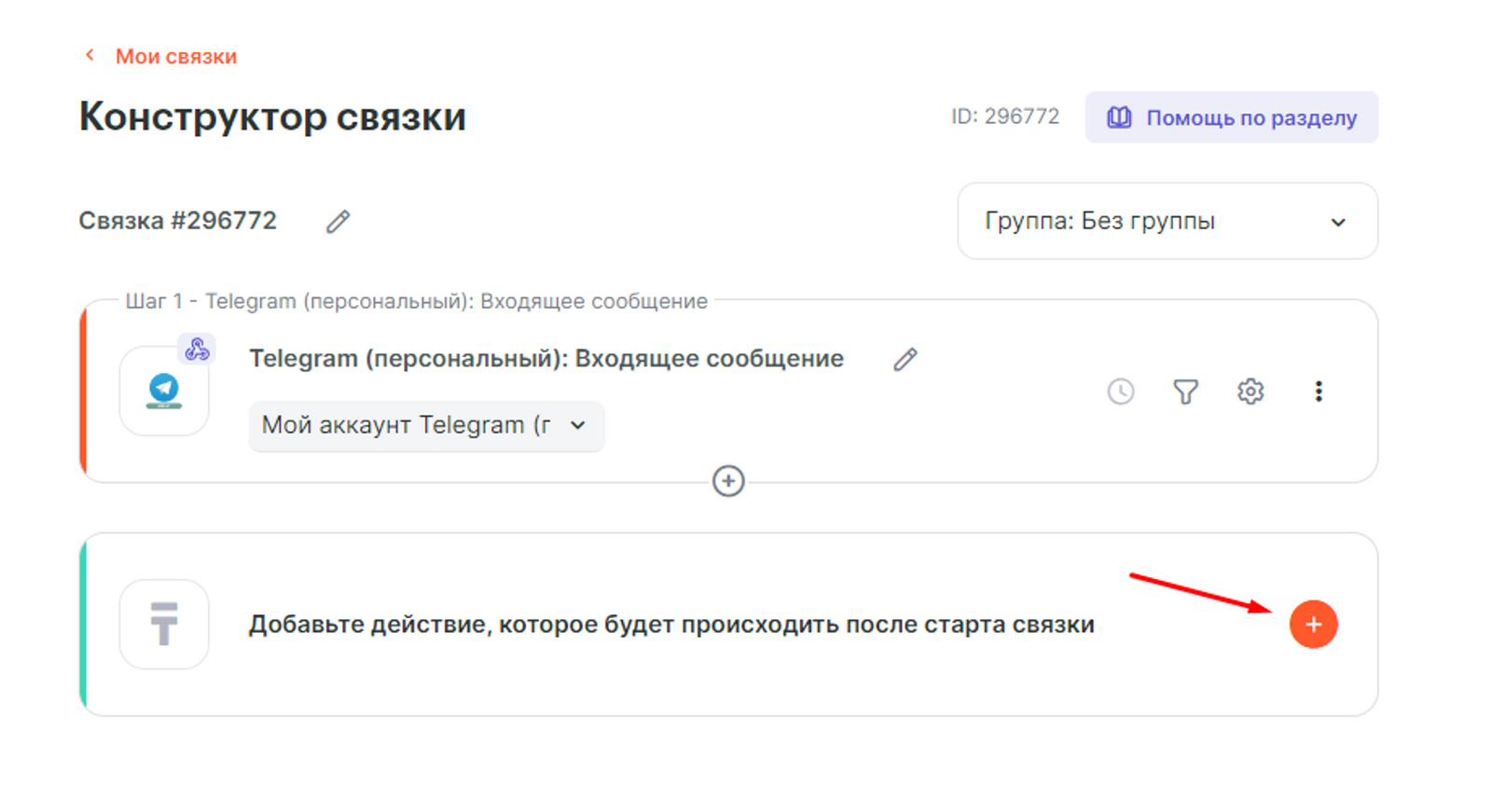The height and width of the screenshot is (812, 1492).
Task: Click the gray placeholder action icon
Action: (x=164, y=625)
